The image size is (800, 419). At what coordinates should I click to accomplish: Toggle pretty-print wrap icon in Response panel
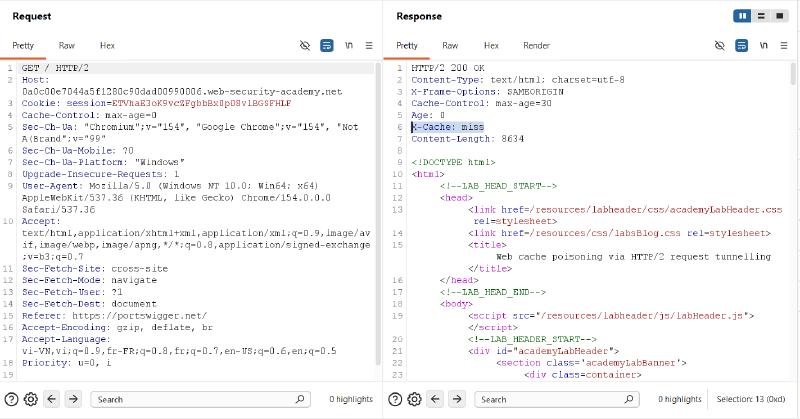(741, 45)
